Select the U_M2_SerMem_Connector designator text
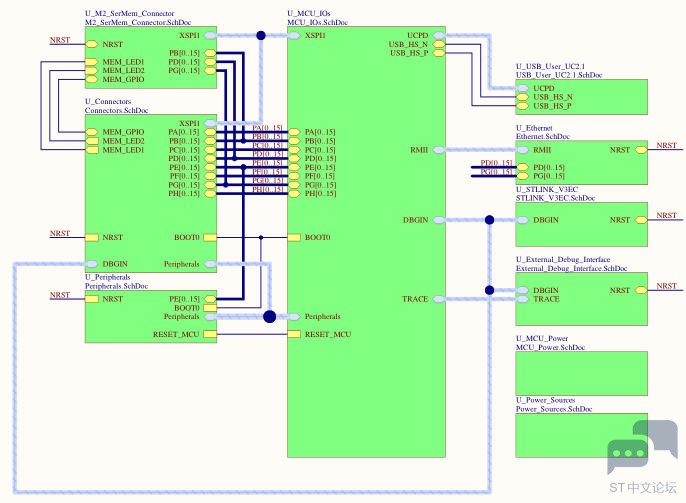The image size is (686, 503). click(130, 14)
